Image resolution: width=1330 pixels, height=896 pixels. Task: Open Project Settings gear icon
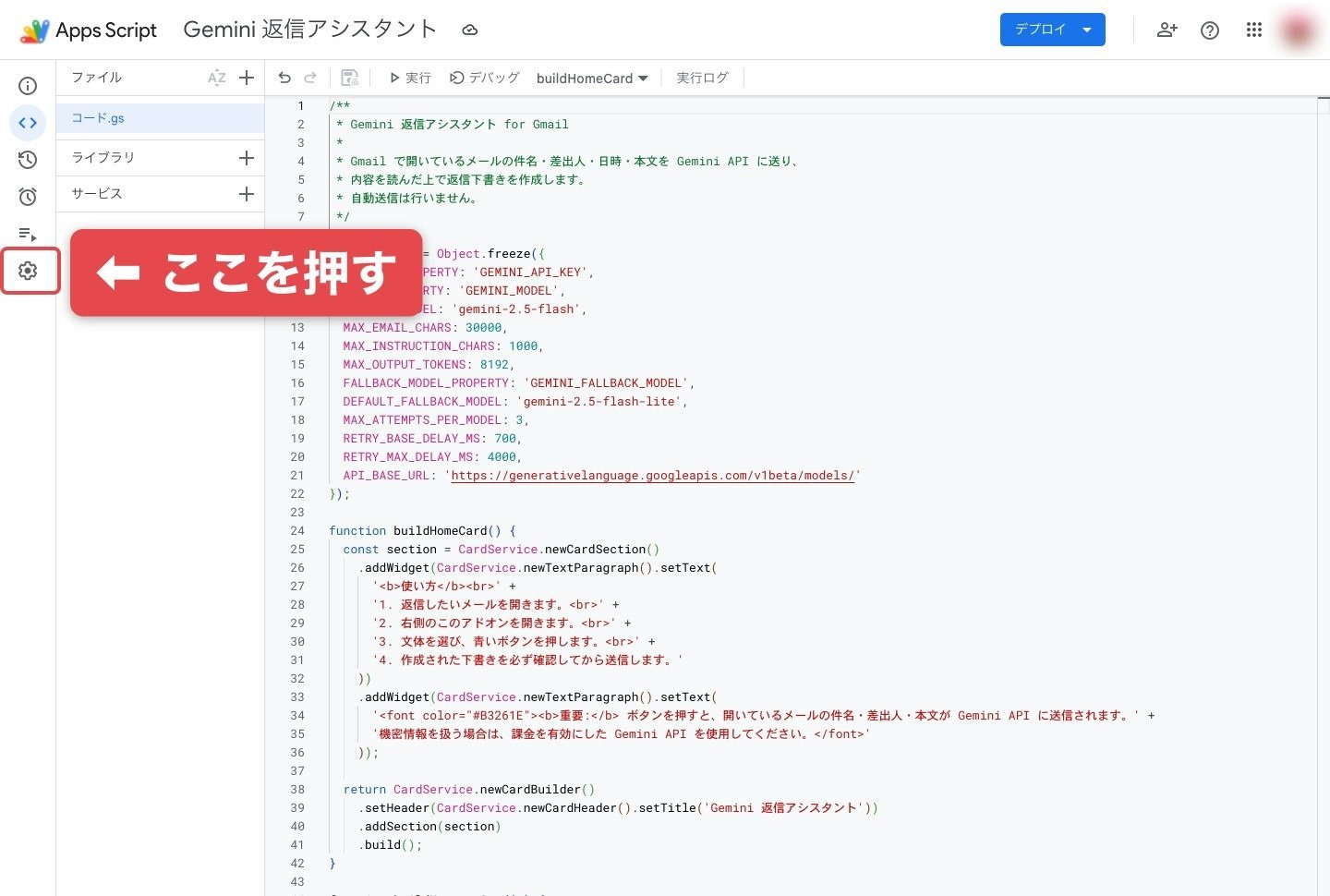(28, 271)
